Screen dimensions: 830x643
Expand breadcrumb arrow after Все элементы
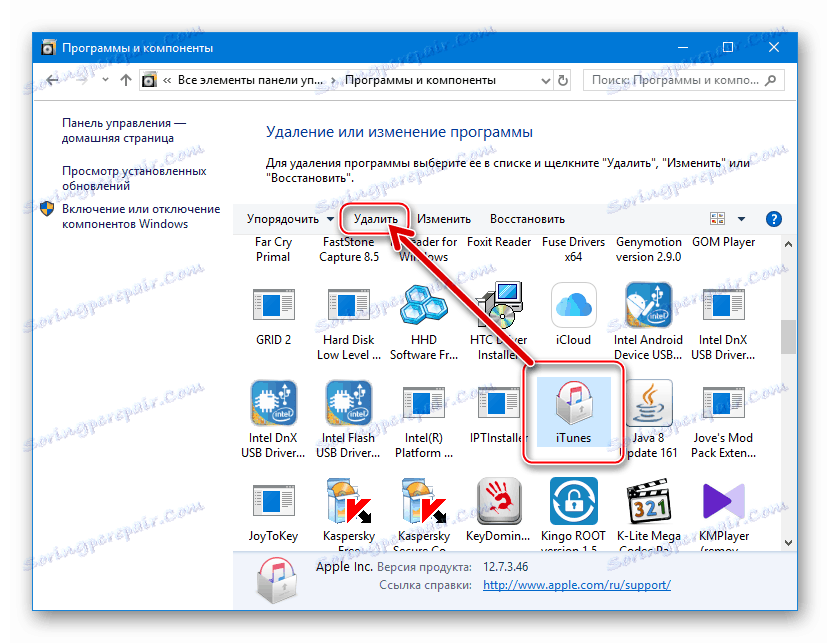(x=333, y=80)
